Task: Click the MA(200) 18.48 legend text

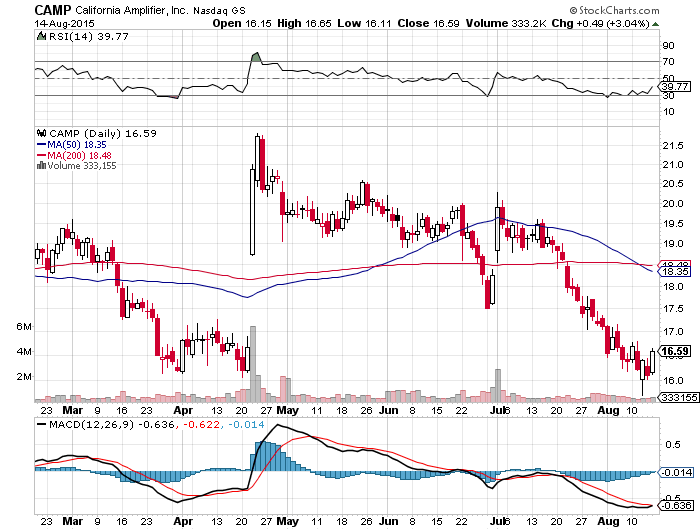Action: tap(79, 155)
